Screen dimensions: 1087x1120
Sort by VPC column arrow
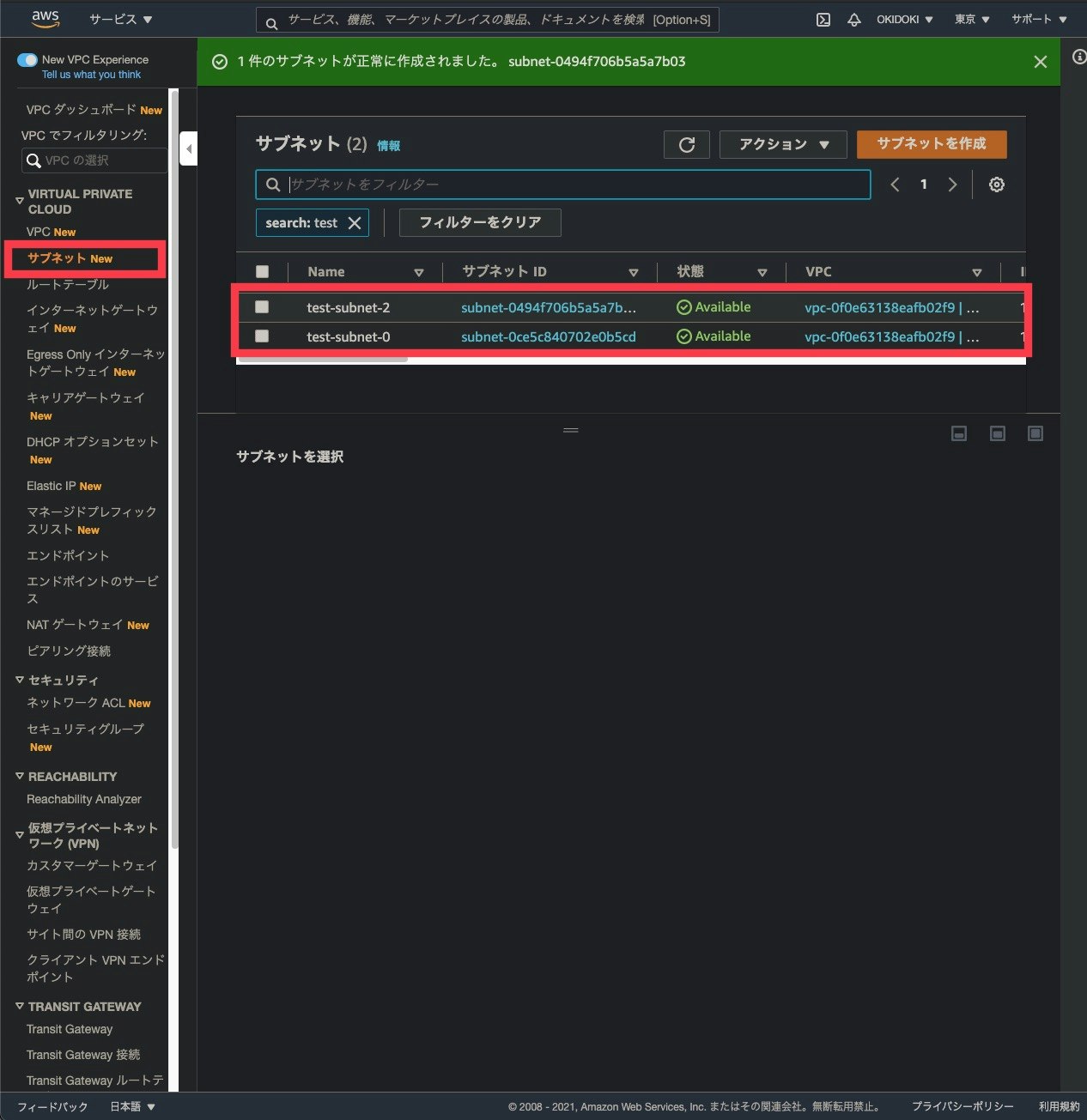[976, 273]
